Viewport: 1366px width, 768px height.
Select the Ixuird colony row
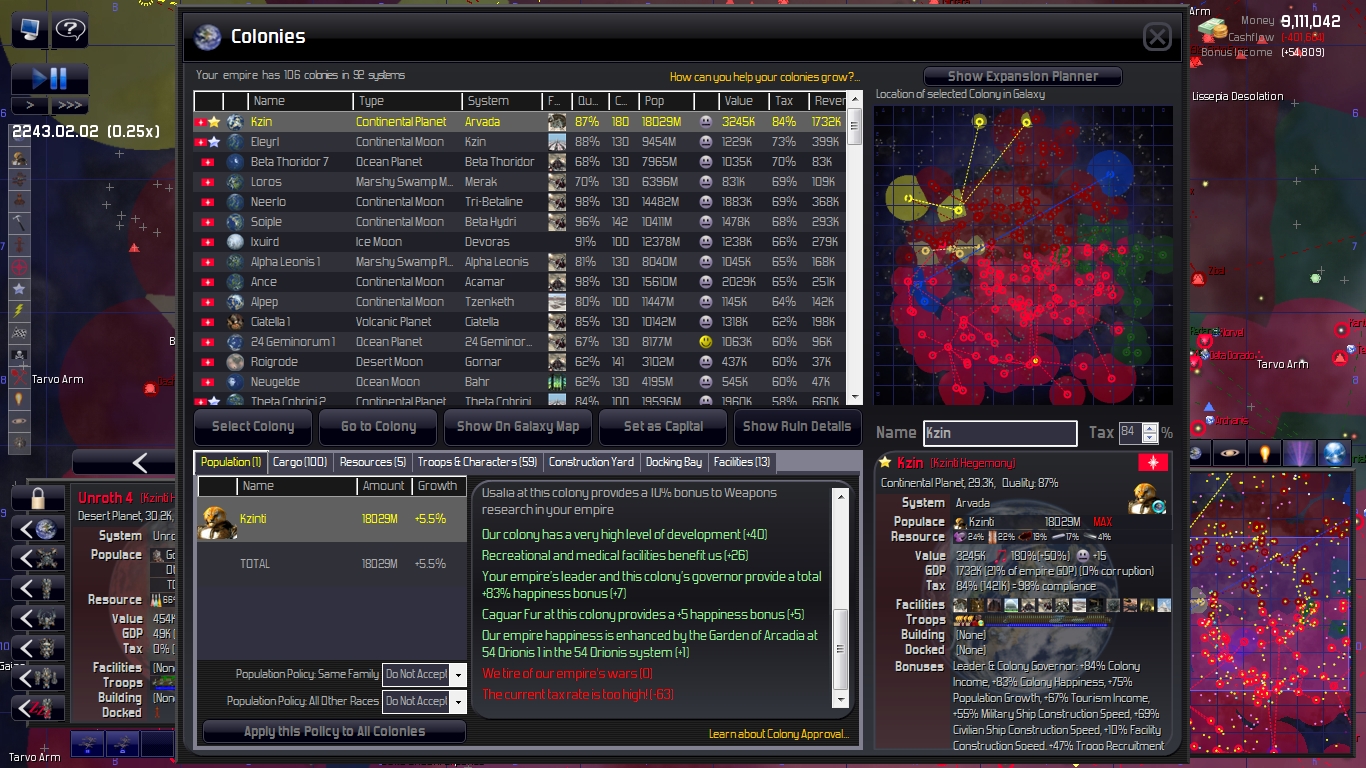tap(520, 242)
